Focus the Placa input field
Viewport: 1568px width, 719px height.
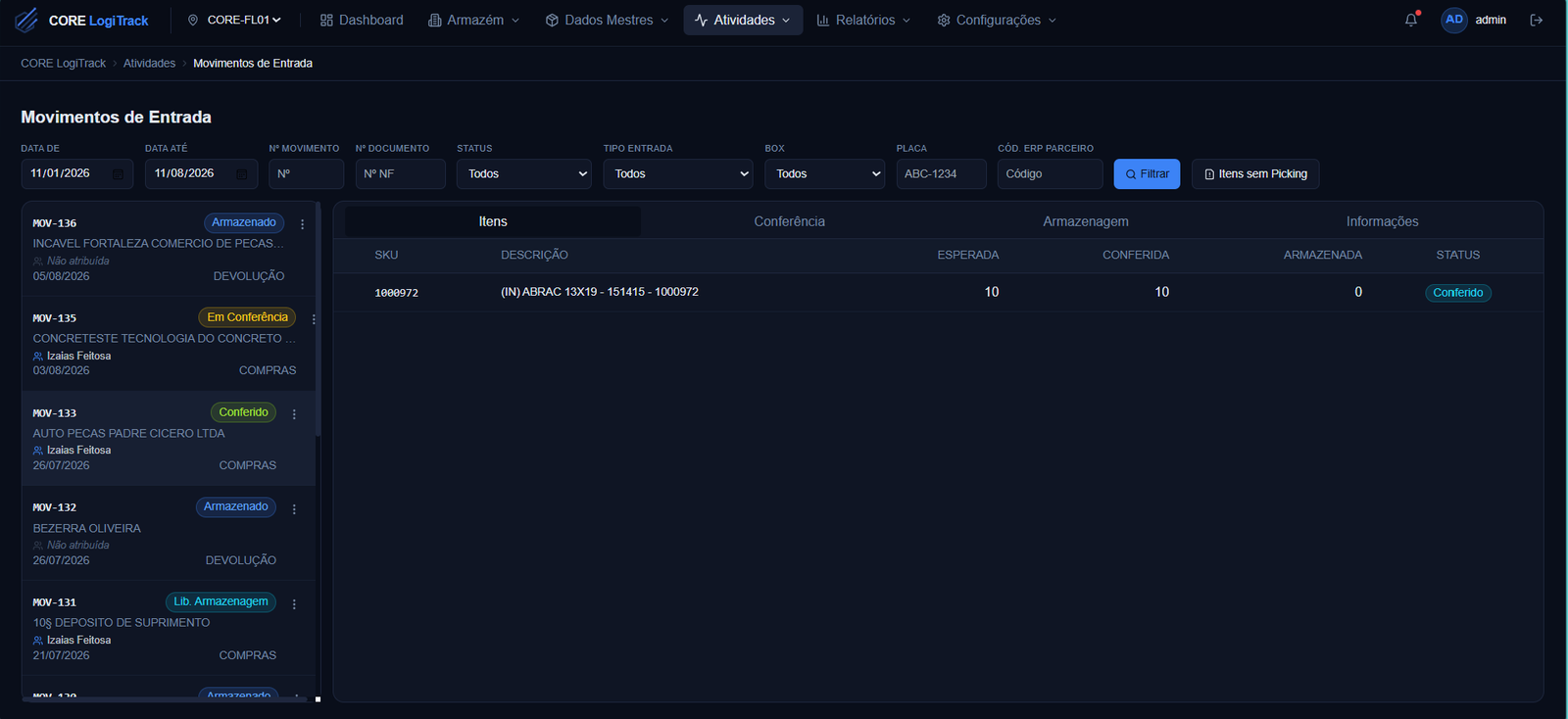click(942, 173)
